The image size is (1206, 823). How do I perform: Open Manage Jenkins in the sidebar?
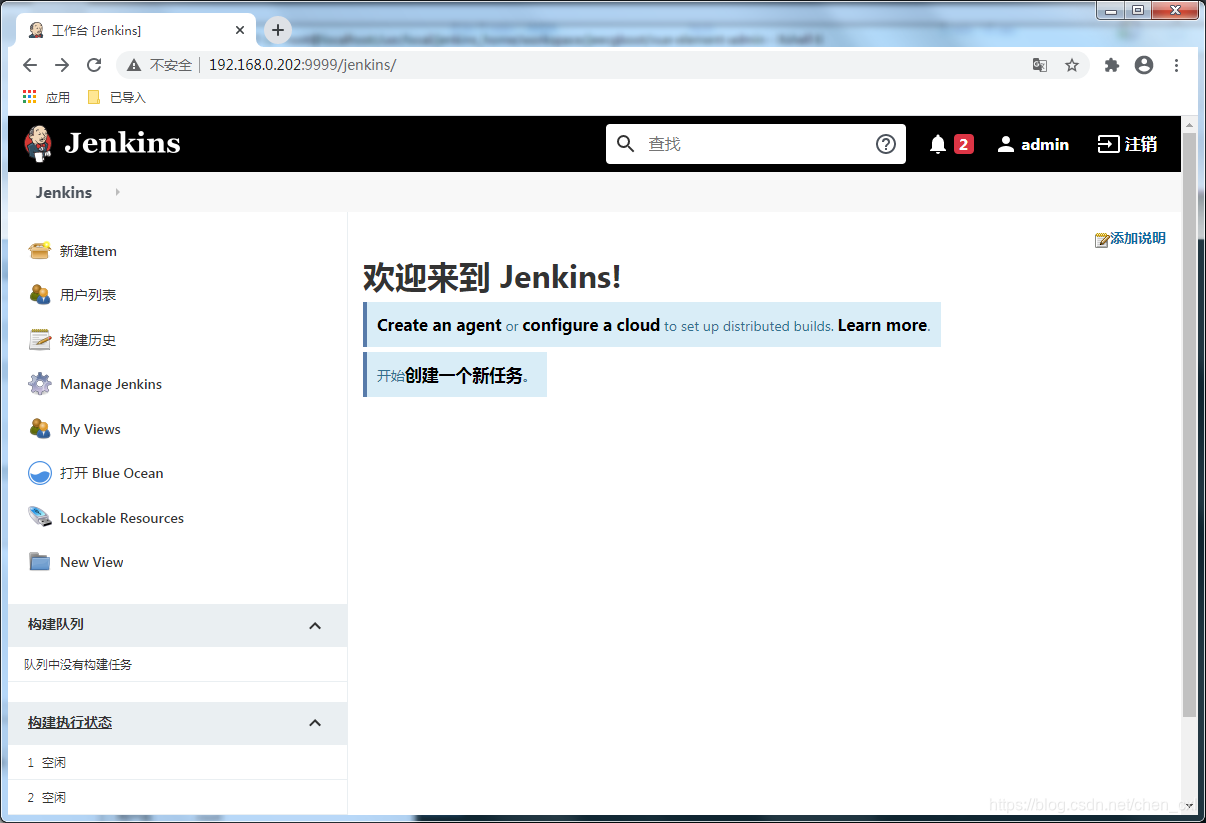point(111,384)
